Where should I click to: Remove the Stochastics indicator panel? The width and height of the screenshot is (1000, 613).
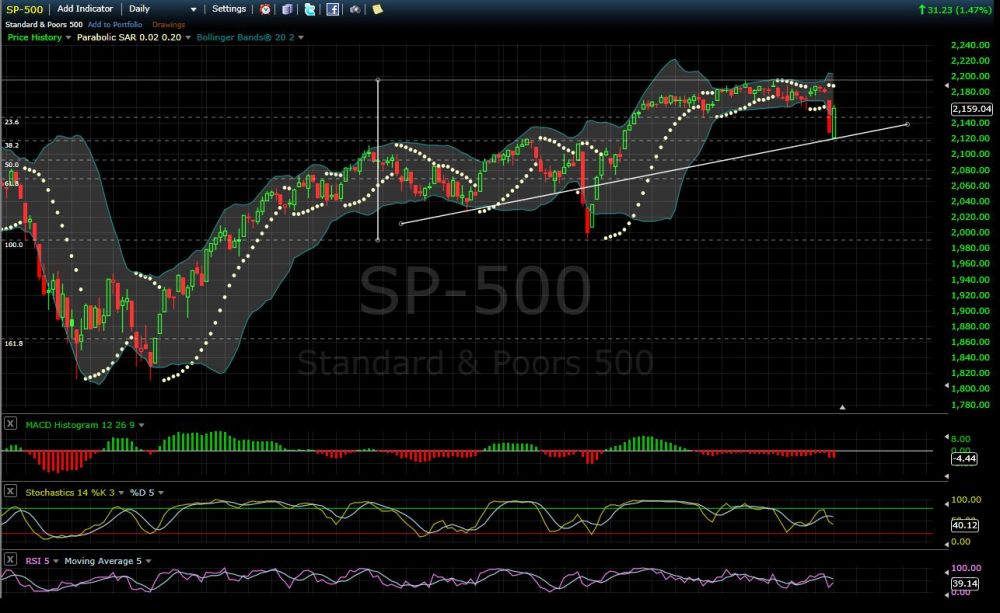[10, 491]
